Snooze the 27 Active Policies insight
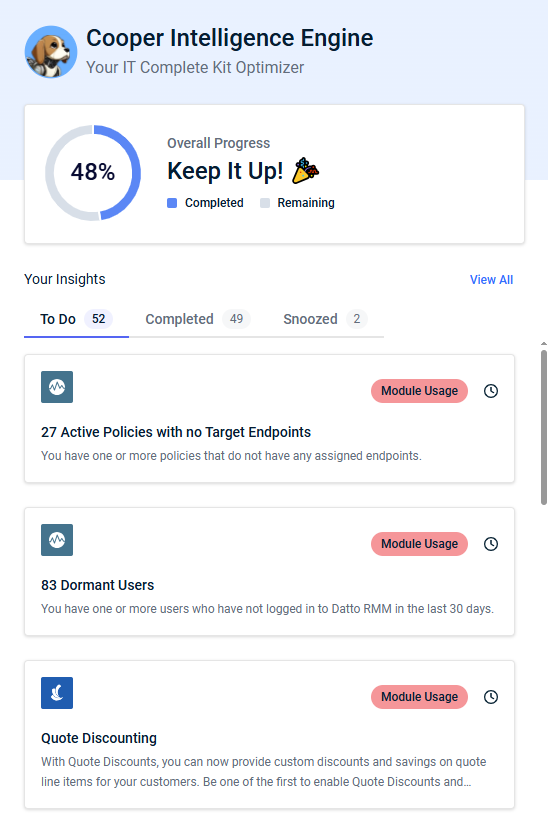Viewport: 548px width, 821px height. coord(490,391)
